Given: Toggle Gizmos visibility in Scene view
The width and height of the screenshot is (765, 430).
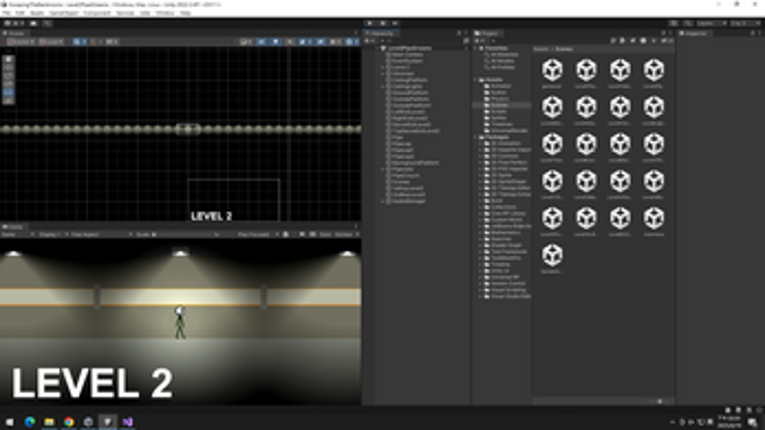Looking at the screenshot, I should tap(352, 42).
